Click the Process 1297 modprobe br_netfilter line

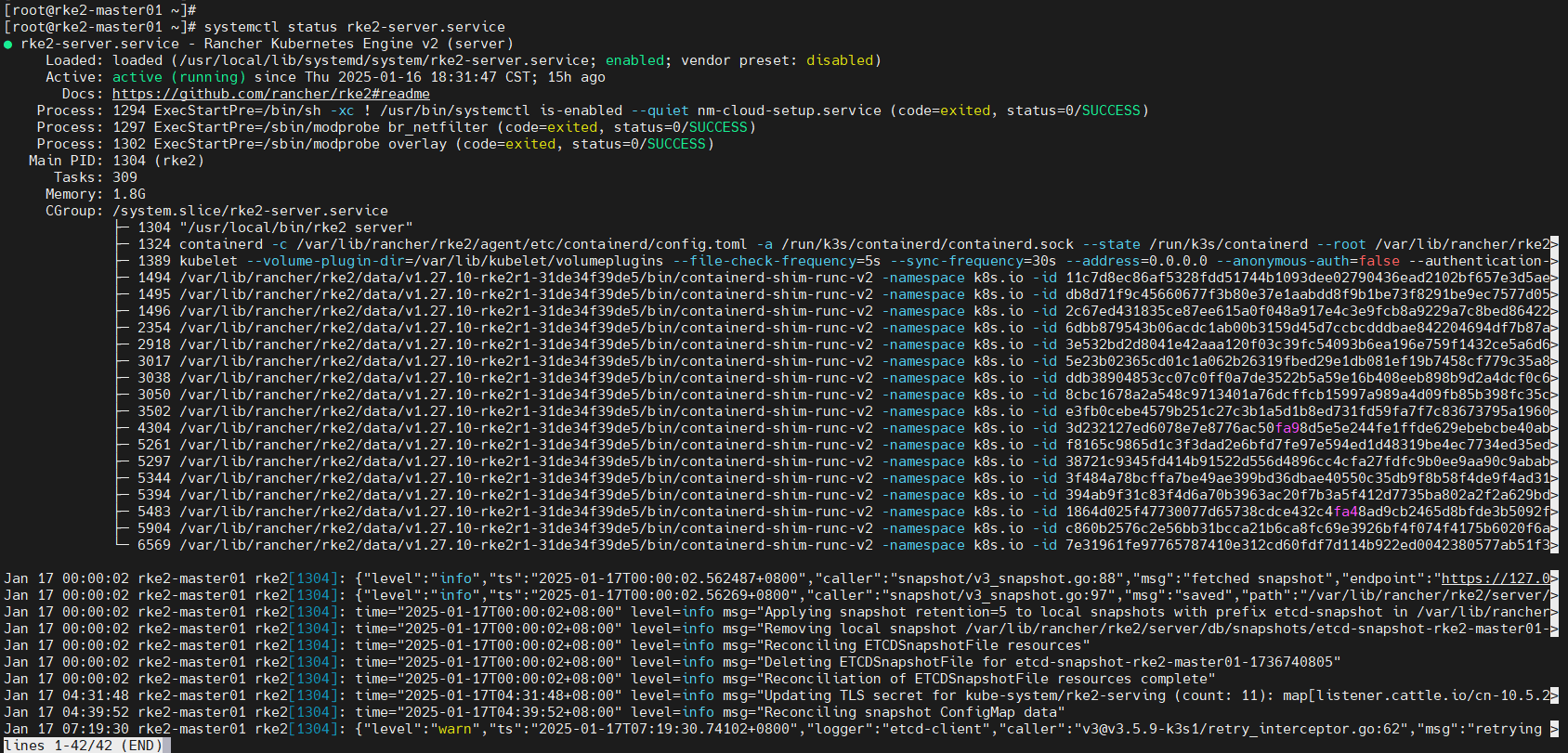pos(397,127)
